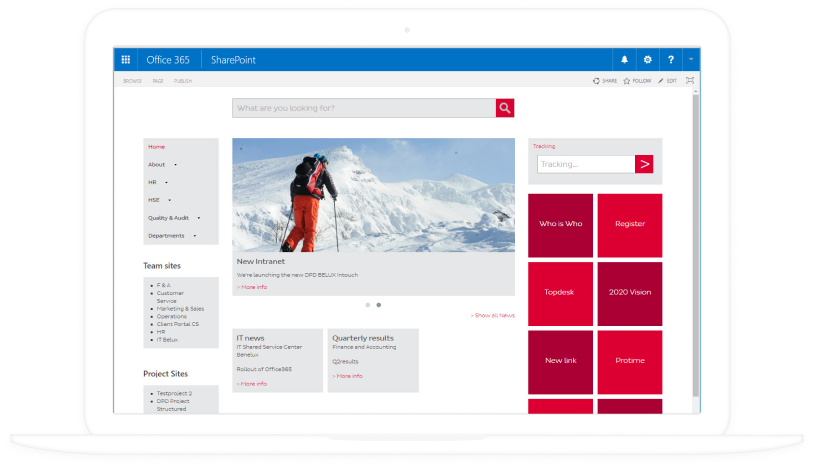
Task: Select the first carousel dot
Action: 367,304
